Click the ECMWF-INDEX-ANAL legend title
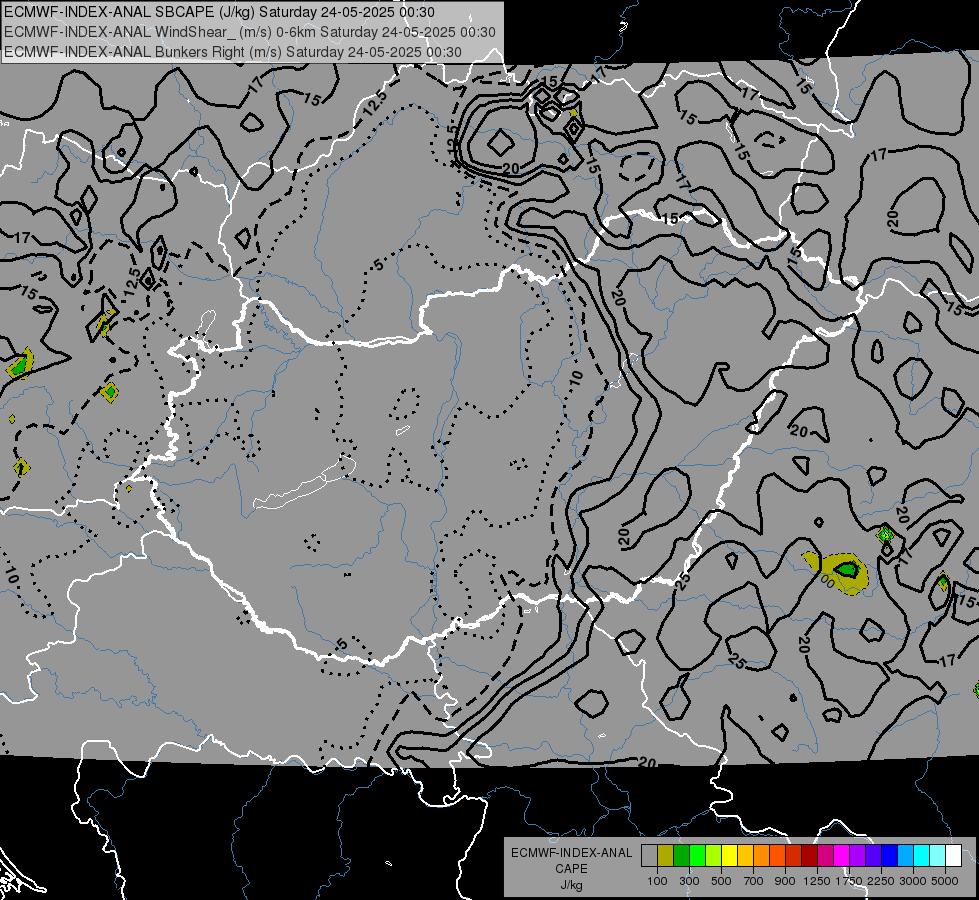This screenshot has width=979, height=900. 571,853
